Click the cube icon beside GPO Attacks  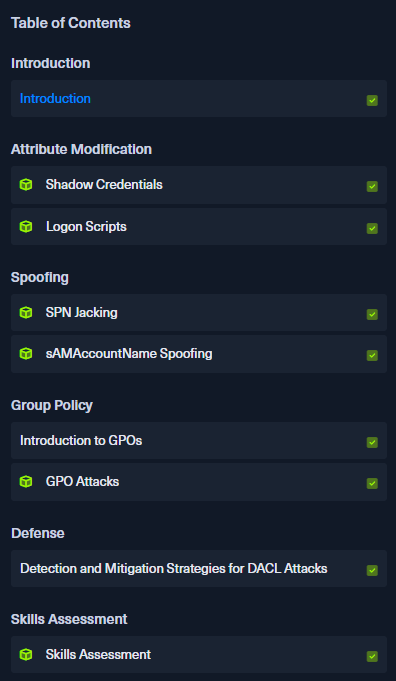point(26,481)
